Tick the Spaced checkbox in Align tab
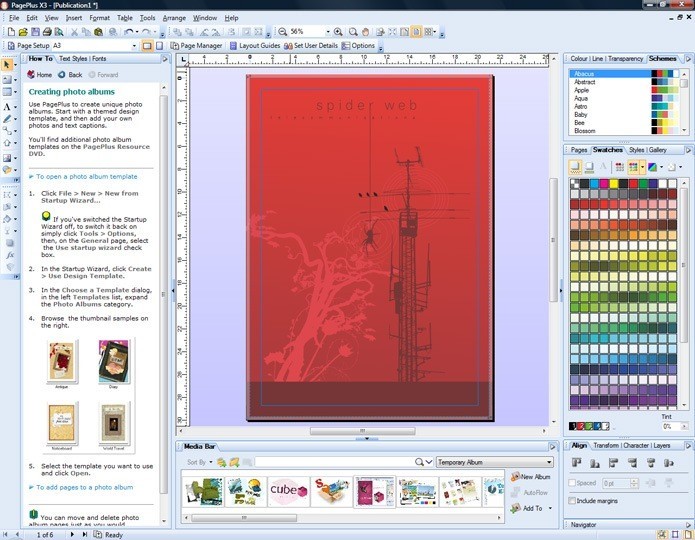Screen dimensions: 695x540 572,483
